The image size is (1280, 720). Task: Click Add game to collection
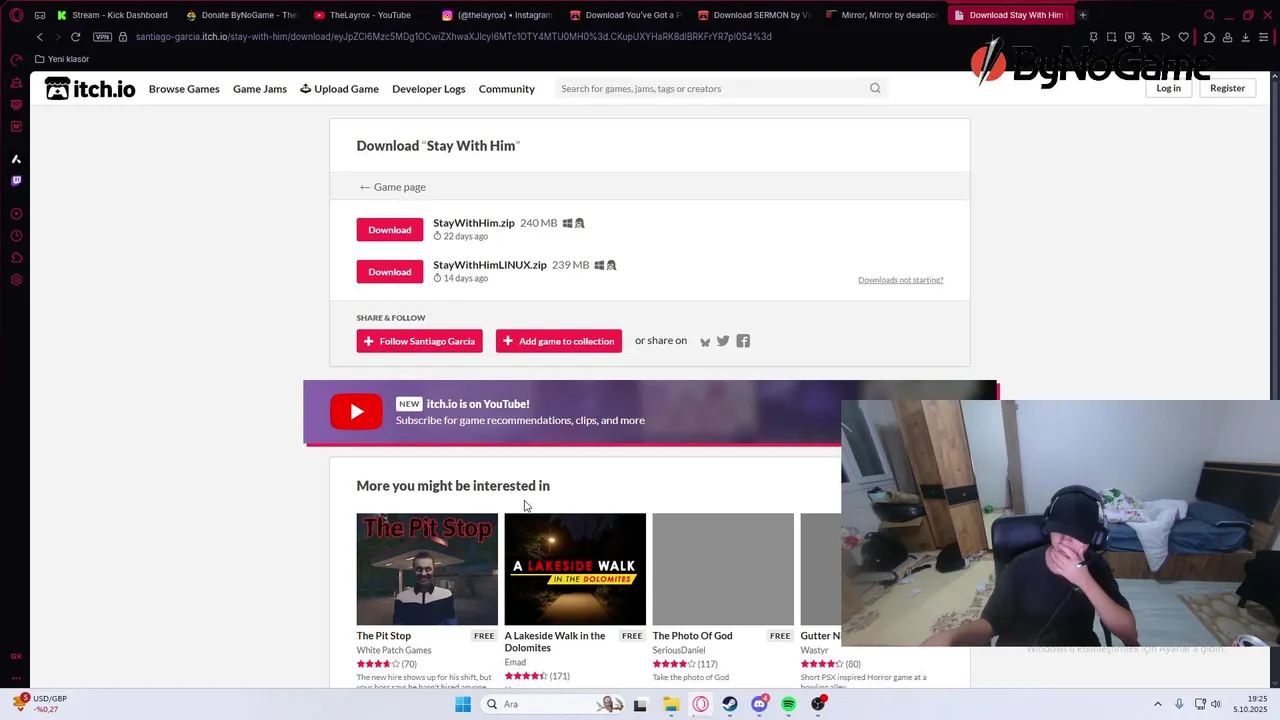point(559,341)
